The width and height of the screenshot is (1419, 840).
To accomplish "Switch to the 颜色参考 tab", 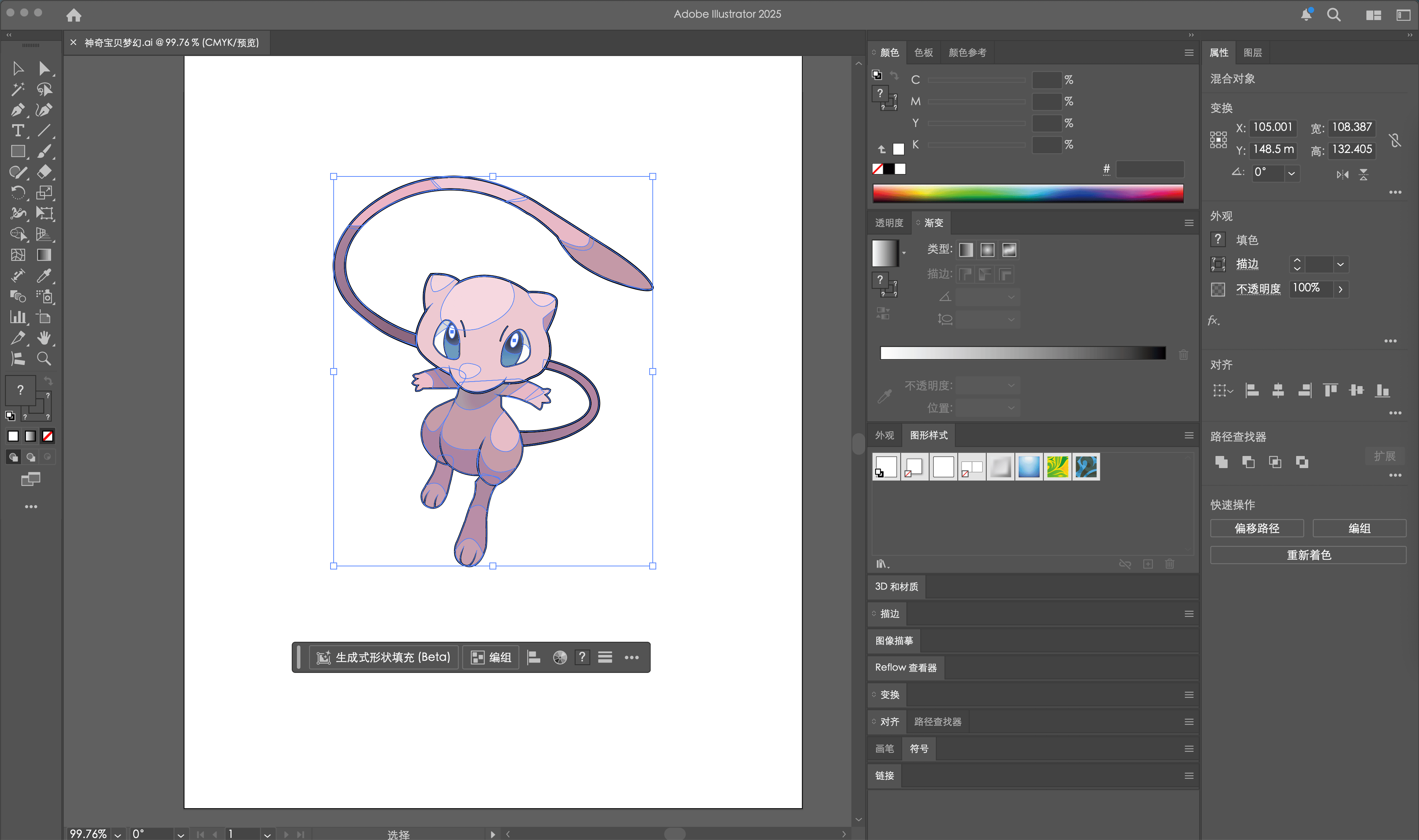I will point(967,53).
